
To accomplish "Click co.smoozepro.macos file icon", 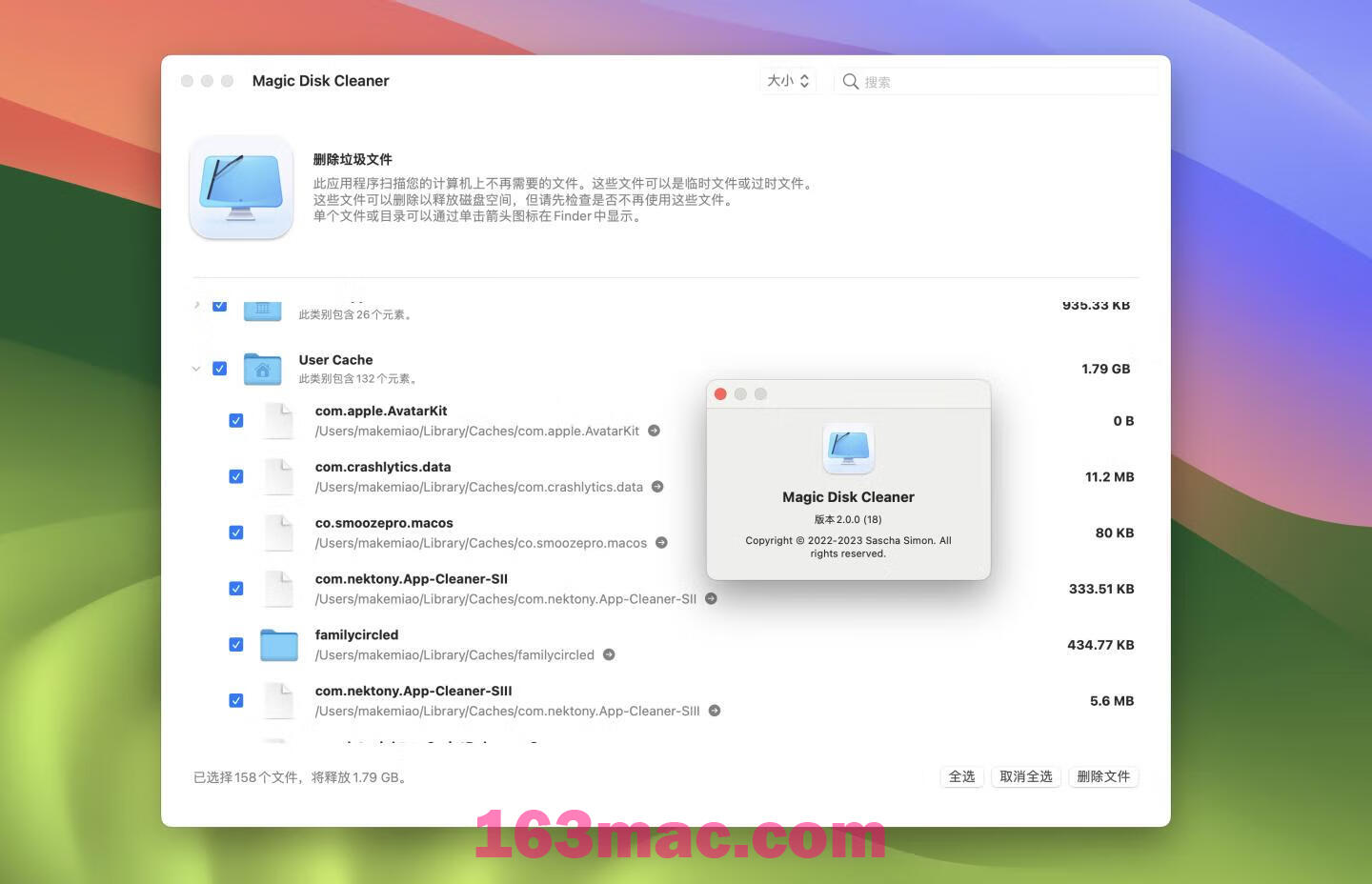I will (278, 533).
